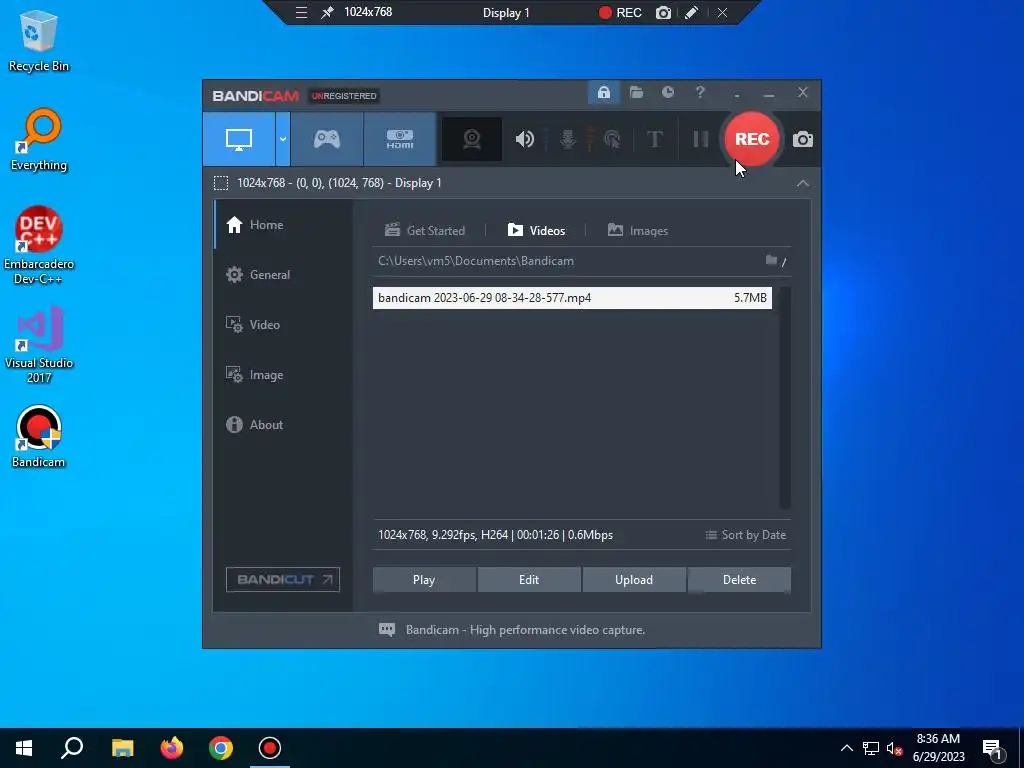This screenshot has height=768, width=1024.
Task: Open Visual Studio 2017 desktop shortcut
Action: [39, 344]
